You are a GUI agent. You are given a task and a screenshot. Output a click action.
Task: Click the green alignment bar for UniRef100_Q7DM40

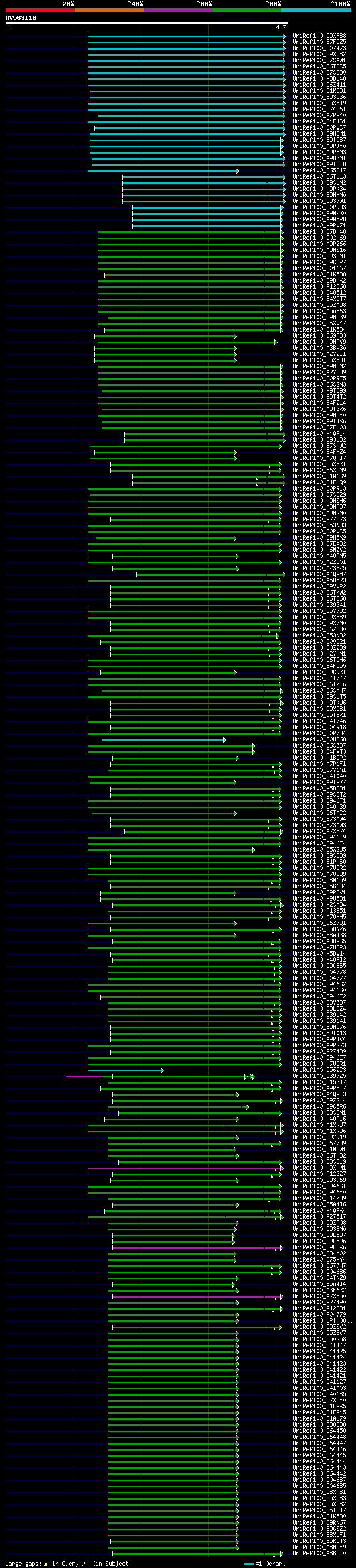click(190, 232)
